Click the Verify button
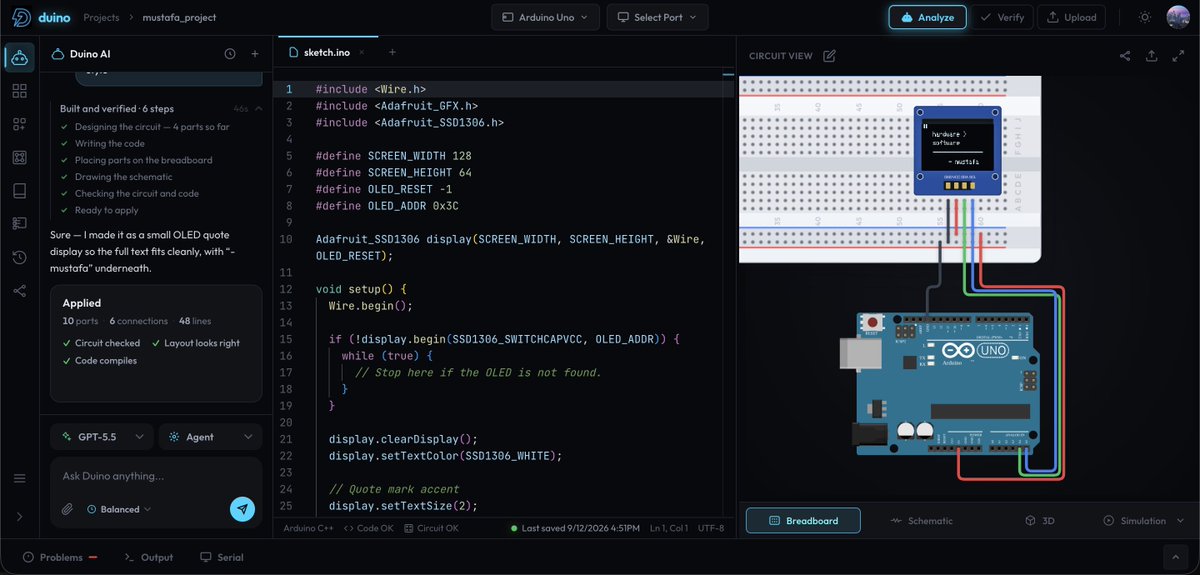1200x575 pixels. point(1001,17)
